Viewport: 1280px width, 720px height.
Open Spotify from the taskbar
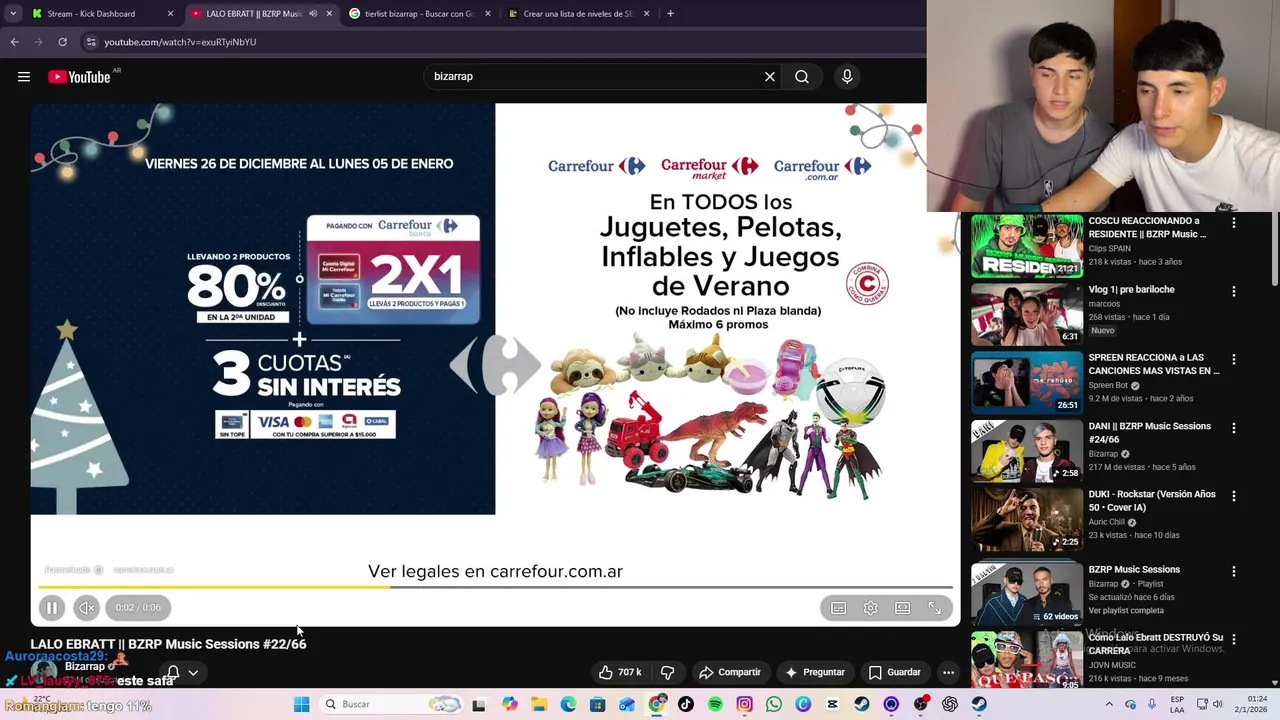[715, 705]
